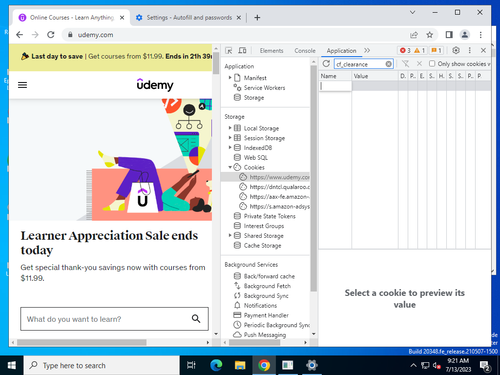Refresh the cookies table
This screenshot has height=375, width=500.
[x=326, y=64]
